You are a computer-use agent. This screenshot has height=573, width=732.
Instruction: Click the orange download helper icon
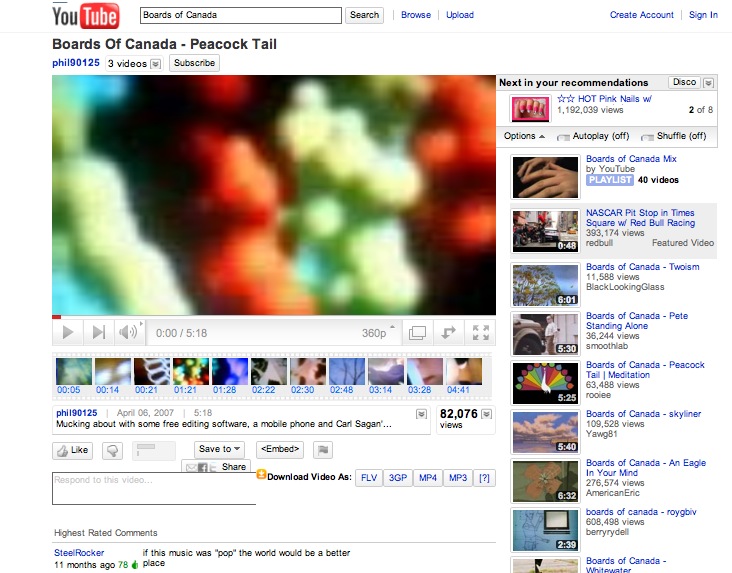pos(261,474)
